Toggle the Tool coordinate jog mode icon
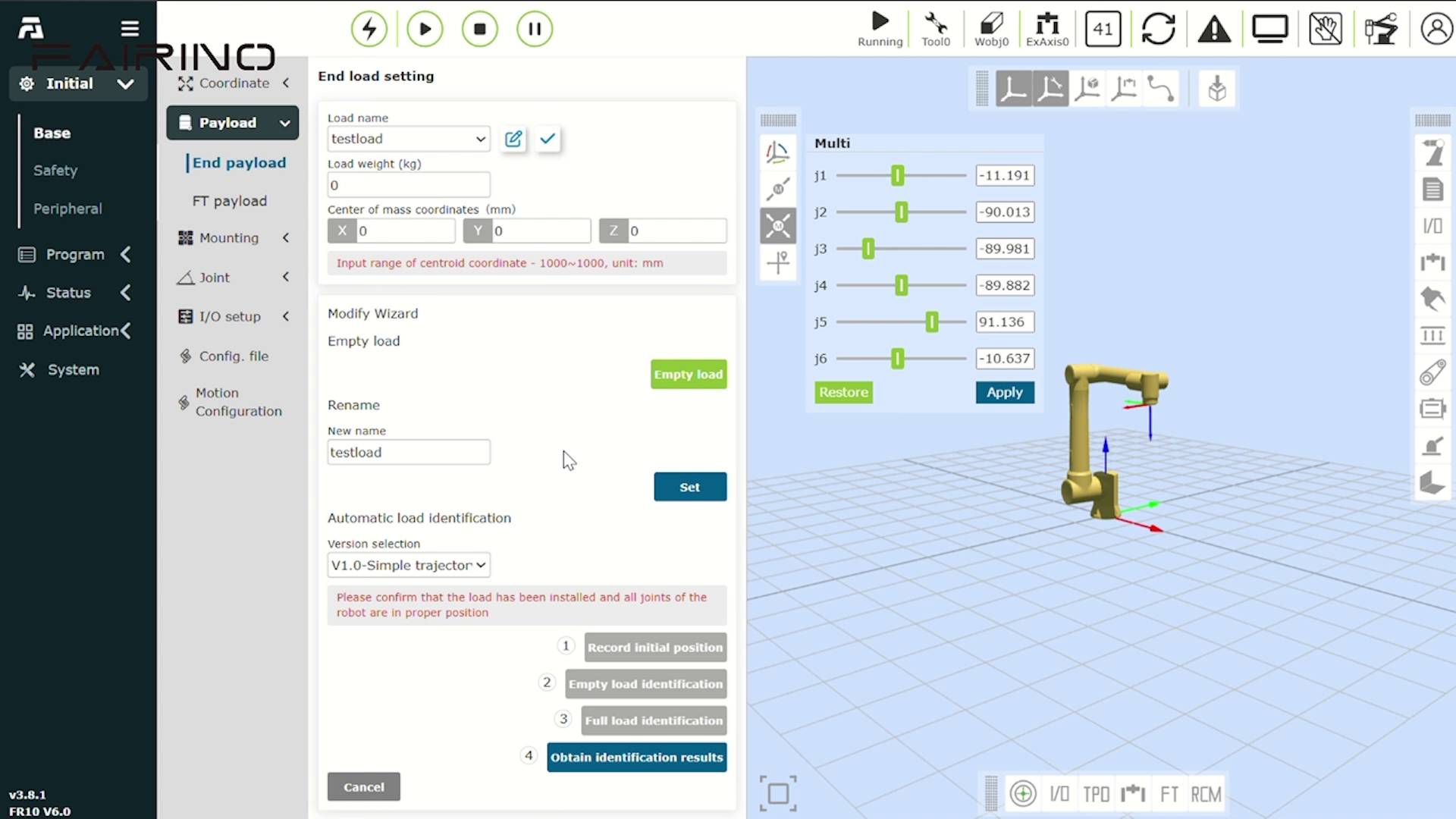Viewport: 1456px width, 819px height. (x=1050, y=89)
